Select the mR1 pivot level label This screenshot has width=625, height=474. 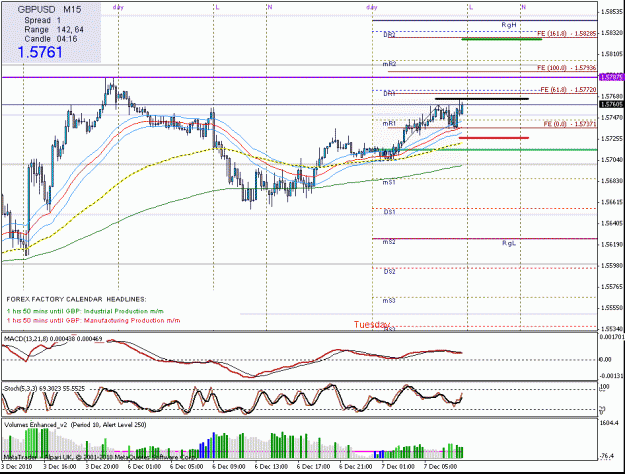389,124
